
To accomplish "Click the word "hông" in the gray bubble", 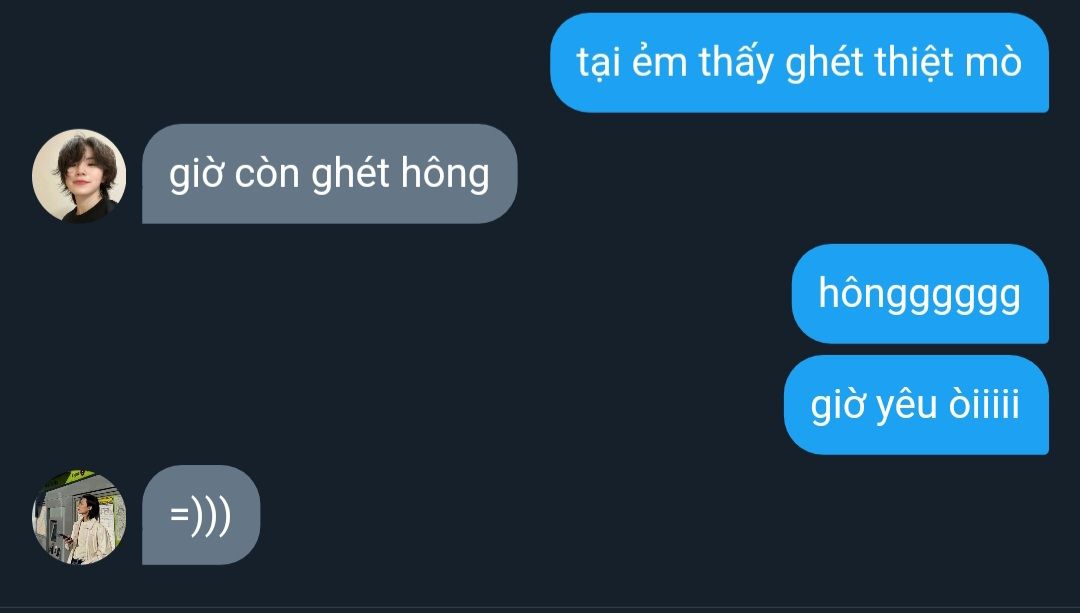I will tap(445, 174).
